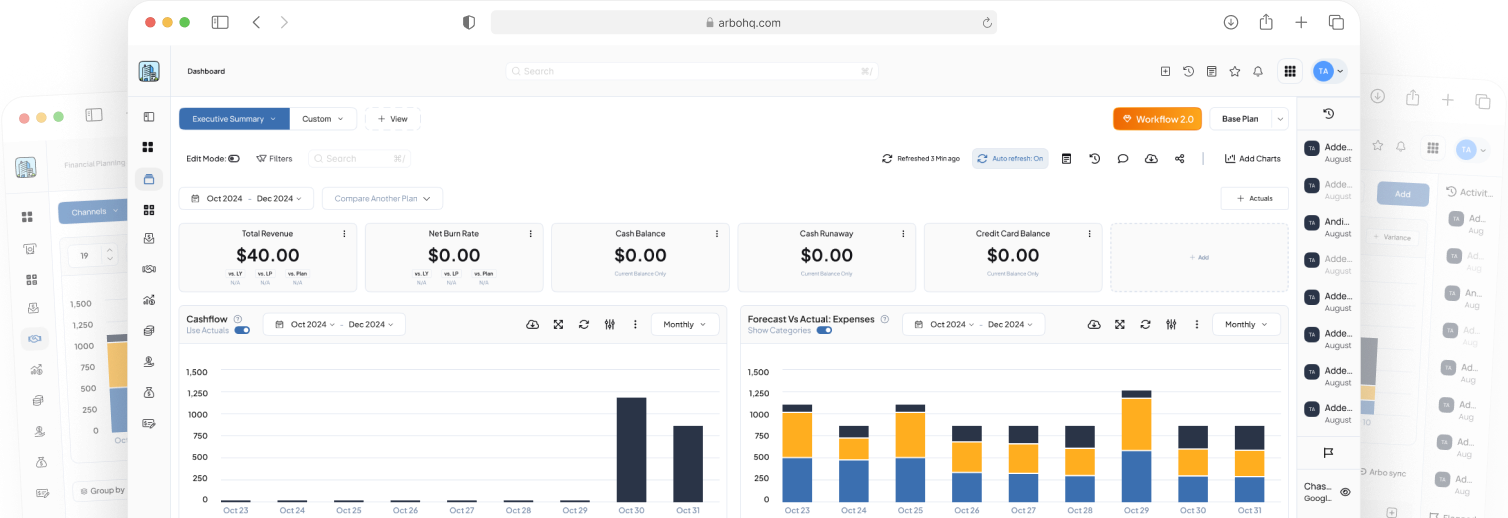Open Forecast Vs Actual Monthly dropdown
This screenshot has height=518, width=1508.
point(1246,324)
